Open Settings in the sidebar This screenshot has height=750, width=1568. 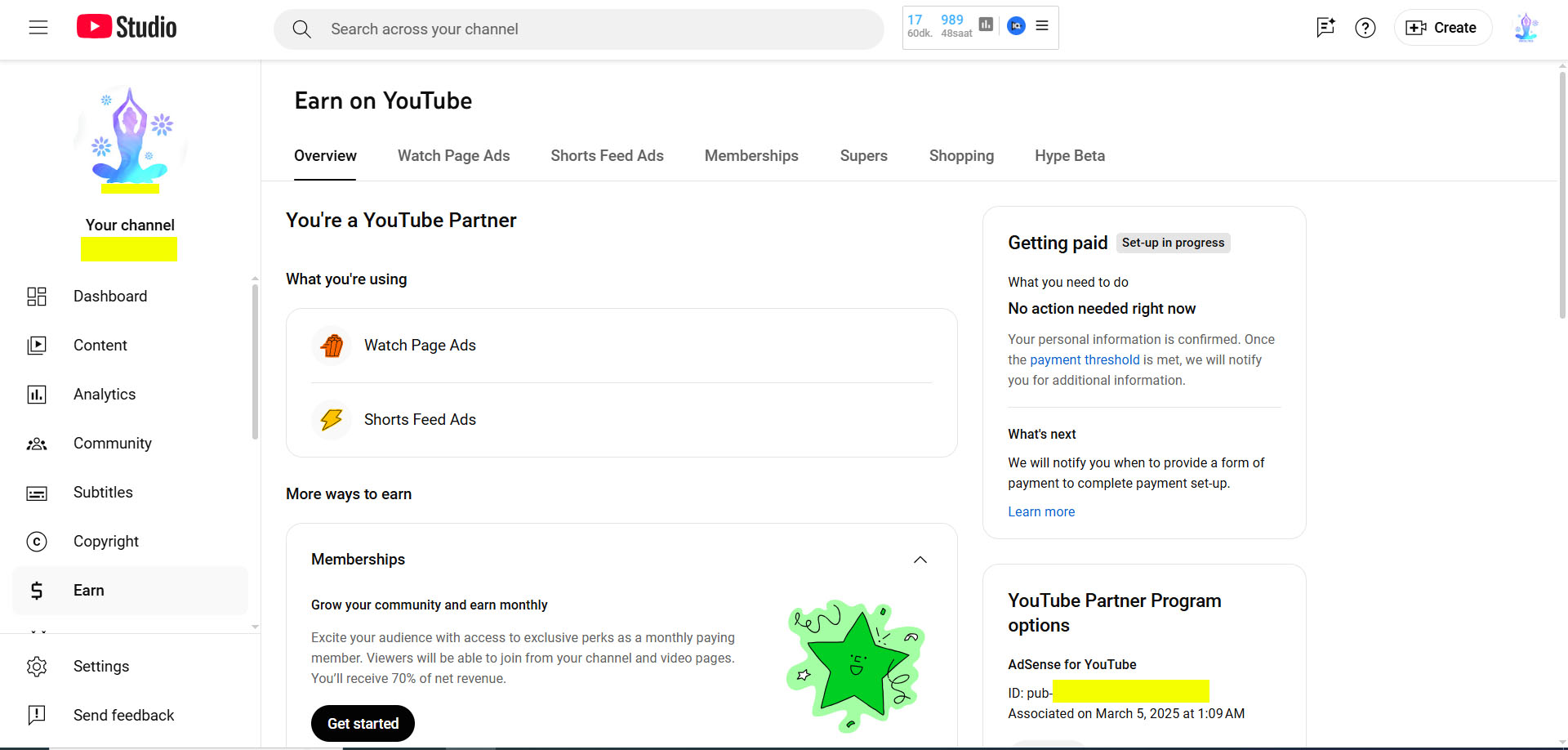tap(130, 667)
